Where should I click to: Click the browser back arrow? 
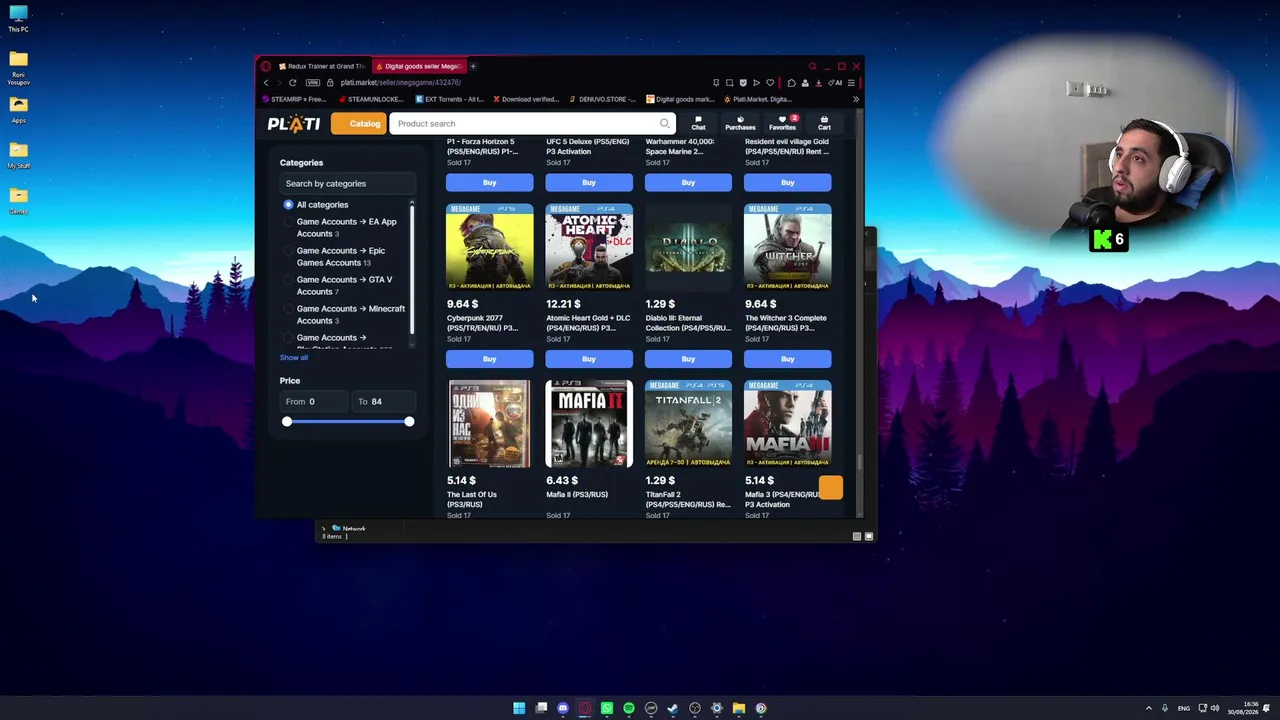(266, 83)
